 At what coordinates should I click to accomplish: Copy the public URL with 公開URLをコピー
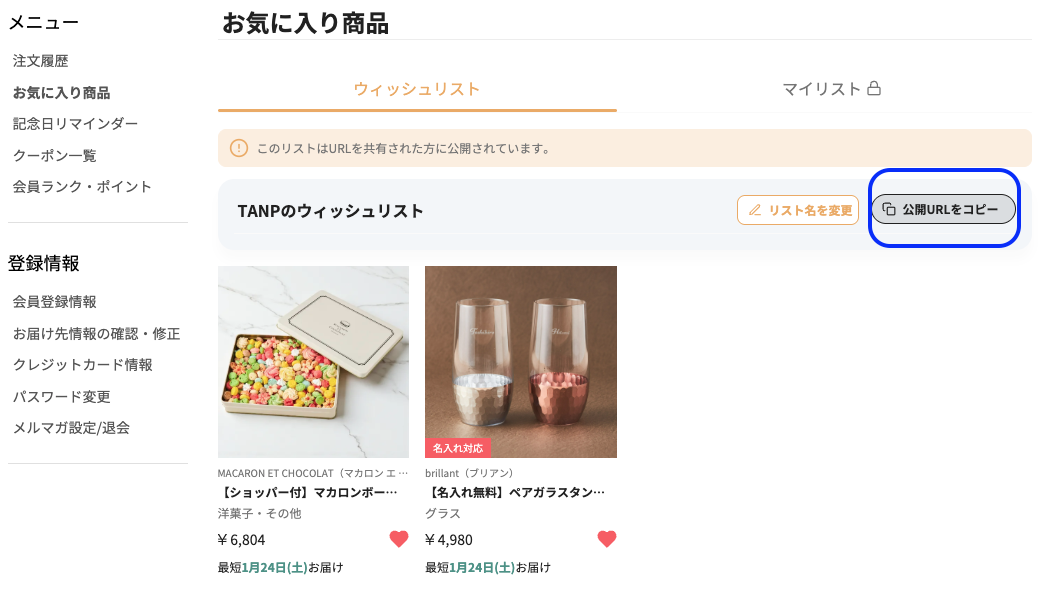pos(944,210)
